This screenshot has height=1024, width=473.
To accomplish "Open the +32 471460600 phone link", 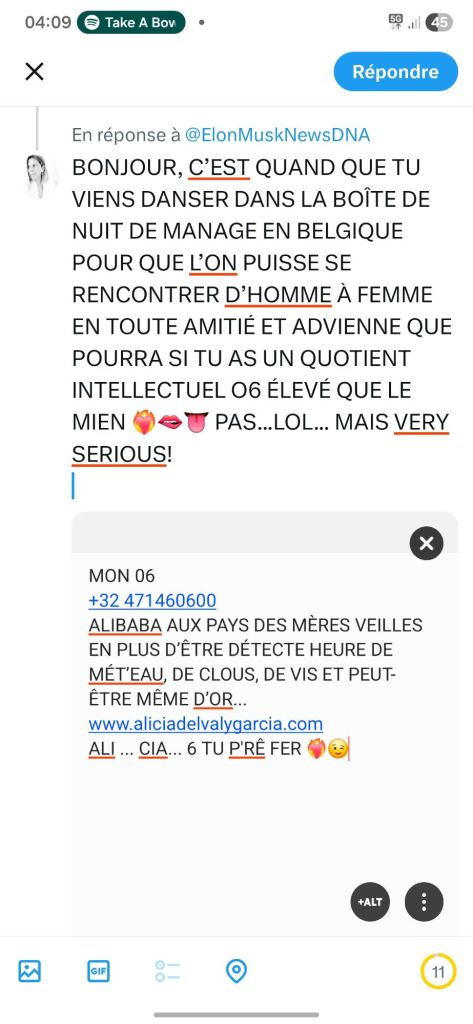I will coord(152,600).
